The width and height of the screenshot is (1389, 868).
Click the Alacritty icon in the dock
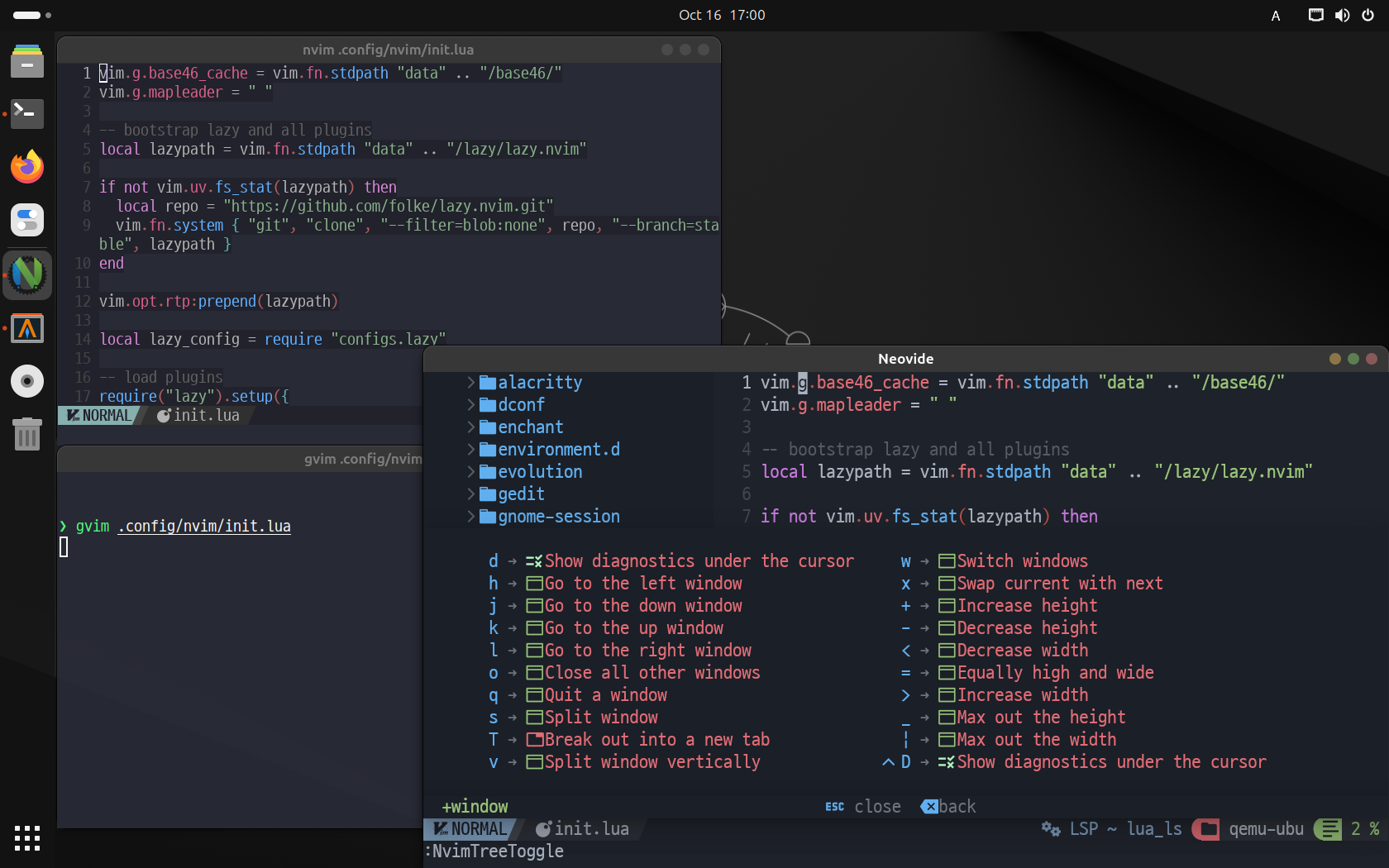click(27, 328)
